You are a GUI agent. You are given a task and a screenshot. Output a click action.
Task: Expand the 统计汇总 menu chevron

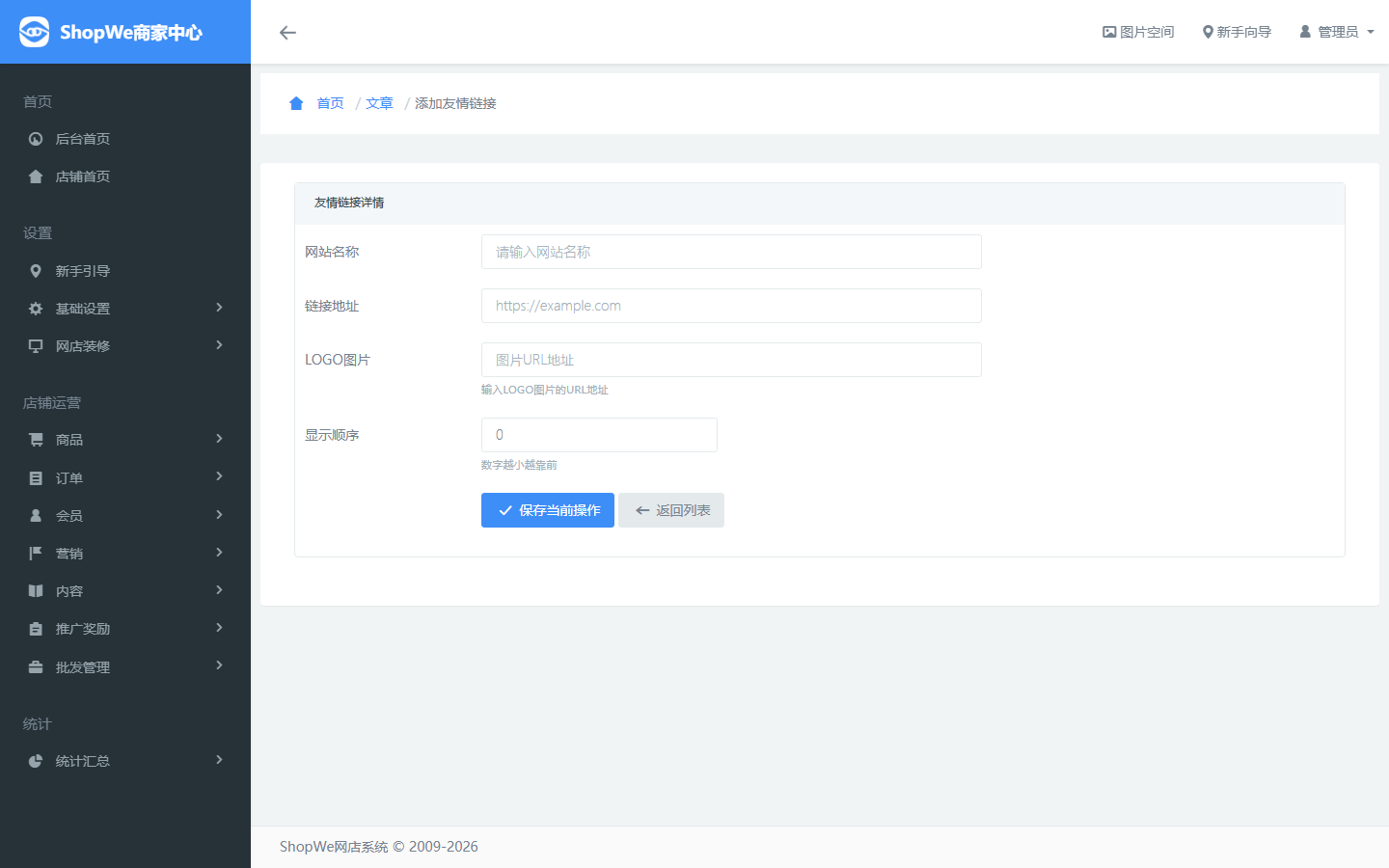(219, 760)
